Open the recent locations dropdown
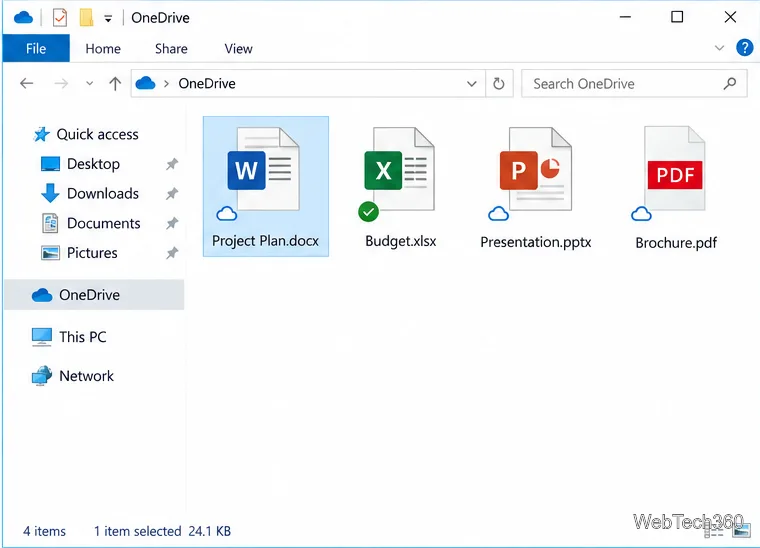The width and height of the screenshot is (760, 548). 89,83
